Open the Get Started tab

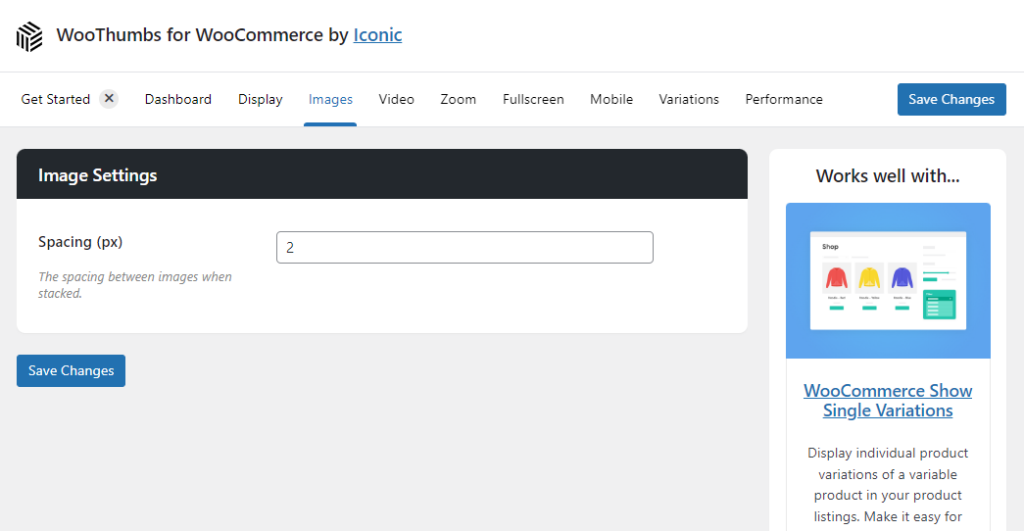click(x=56, y=99)
